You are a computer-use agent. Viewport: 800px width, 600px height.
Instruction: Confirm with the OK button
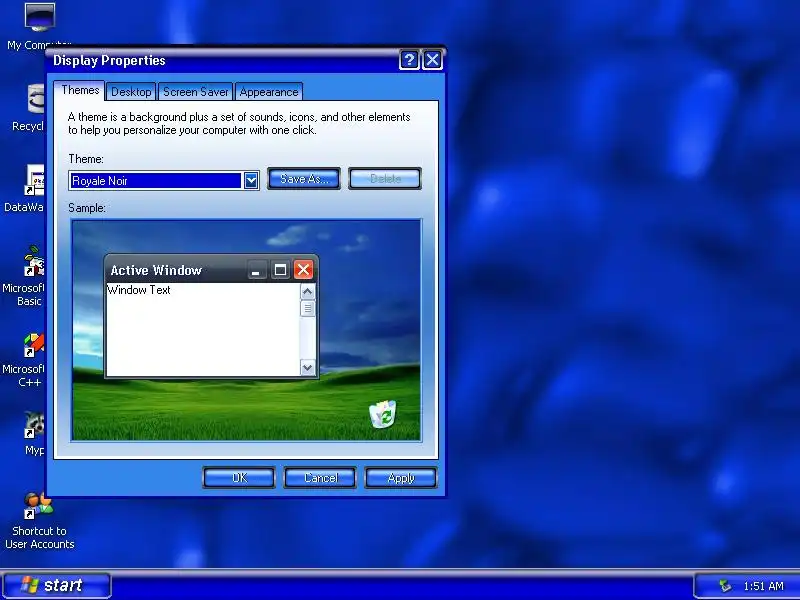click(239, 478)
